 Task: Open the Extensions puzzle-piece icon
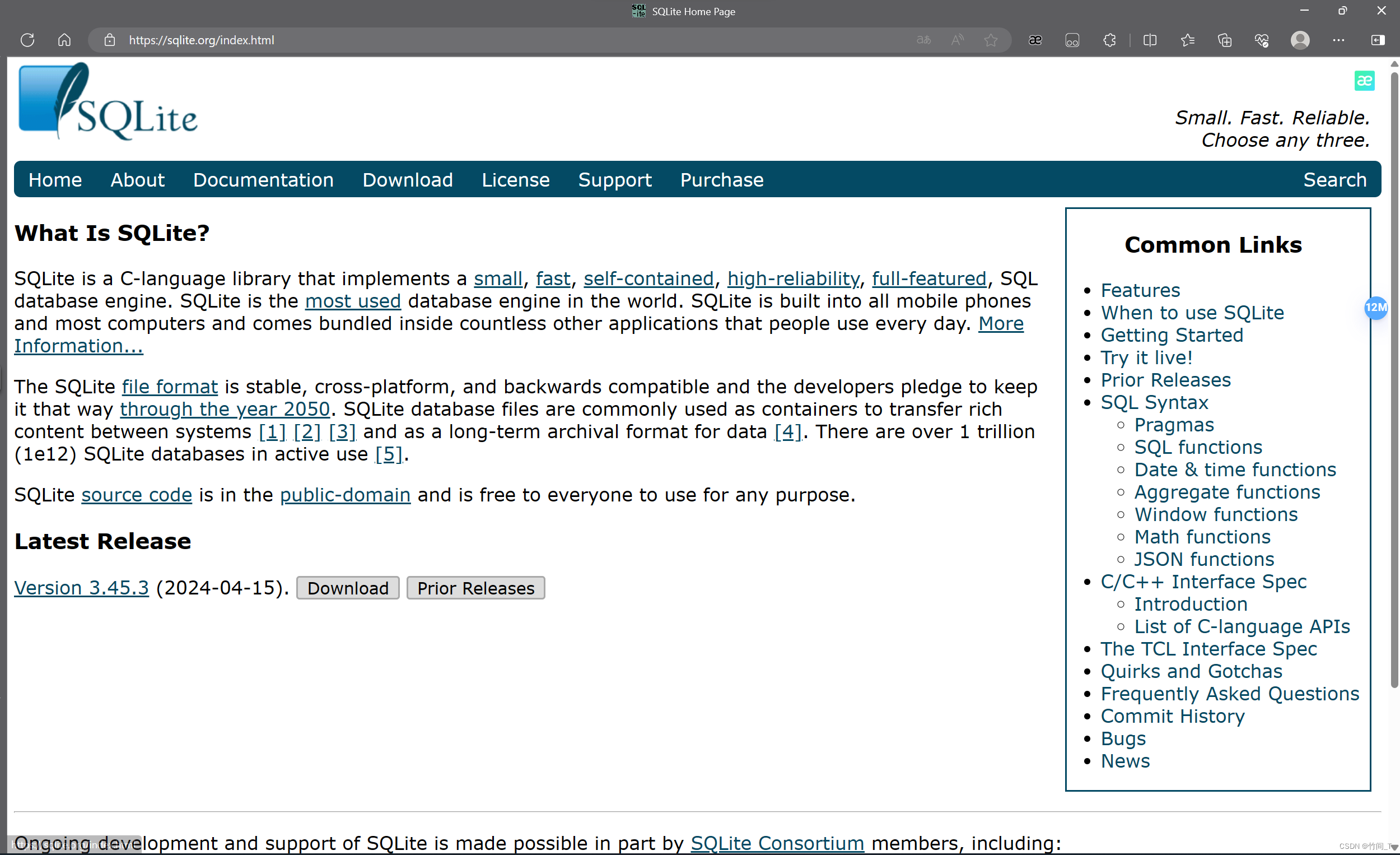(1110, 40)
